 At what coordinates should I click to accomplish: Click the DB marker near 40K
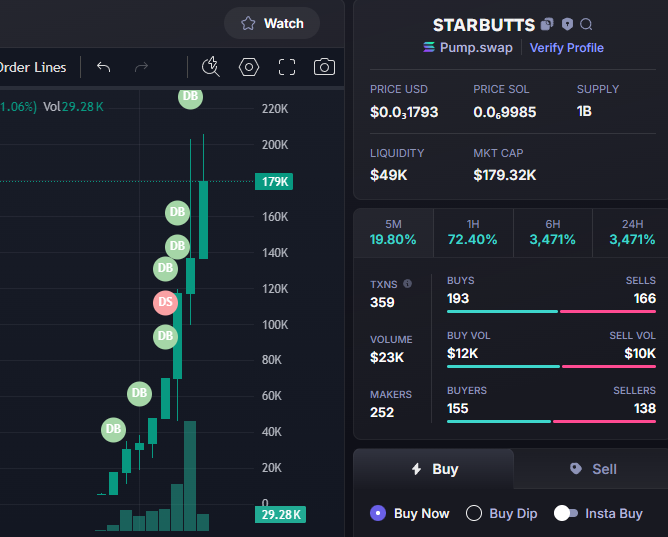point(113,429)
